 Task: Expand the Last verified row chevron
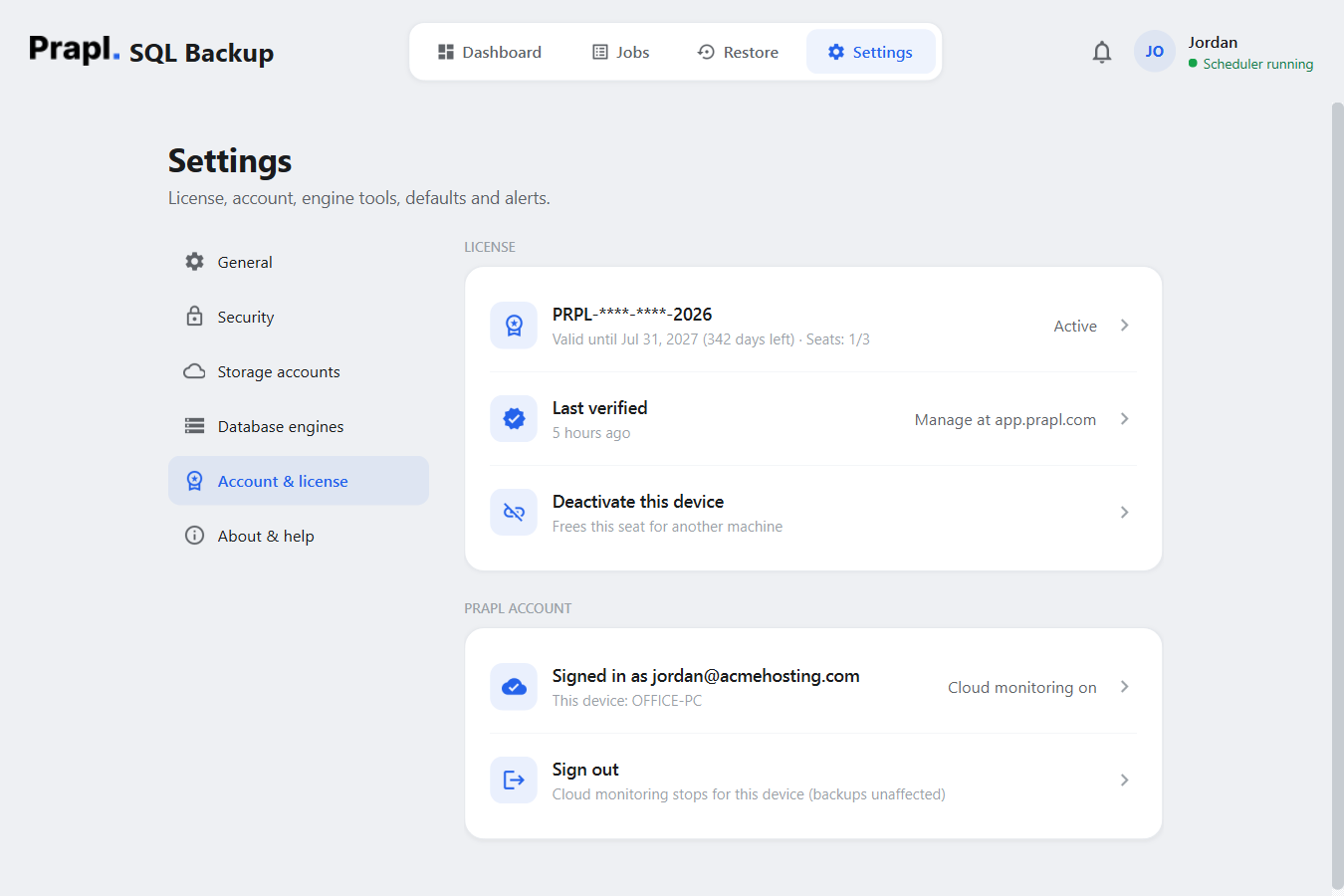(x=1124, y=419)
